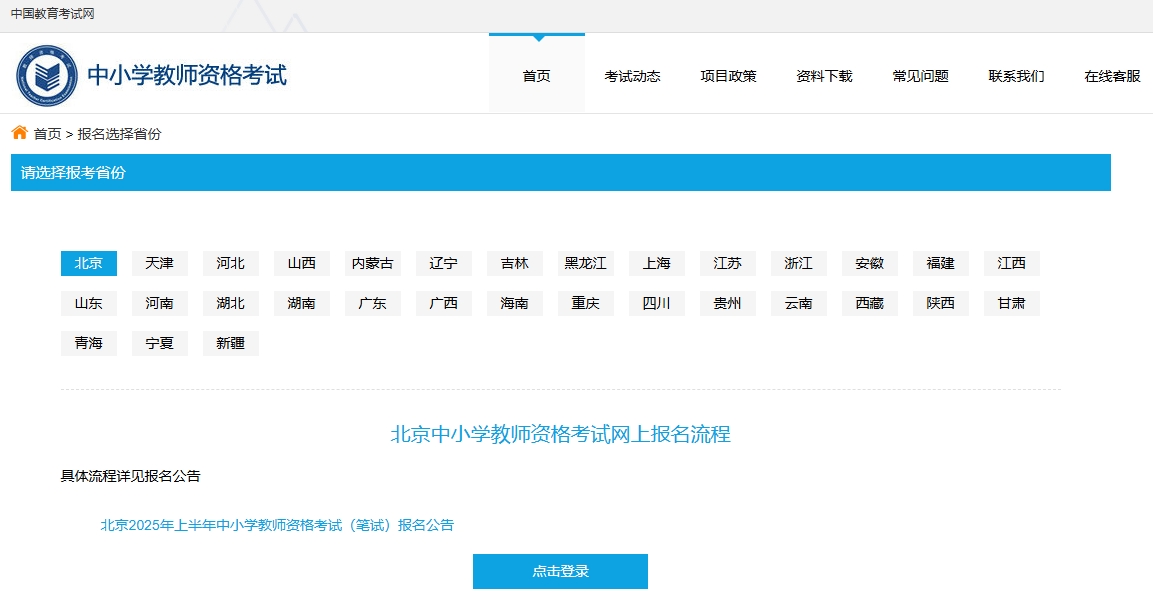This screenshot has height=602, width=1153.
Task: Choose 广东 province
Action: (x=373, y=304)
